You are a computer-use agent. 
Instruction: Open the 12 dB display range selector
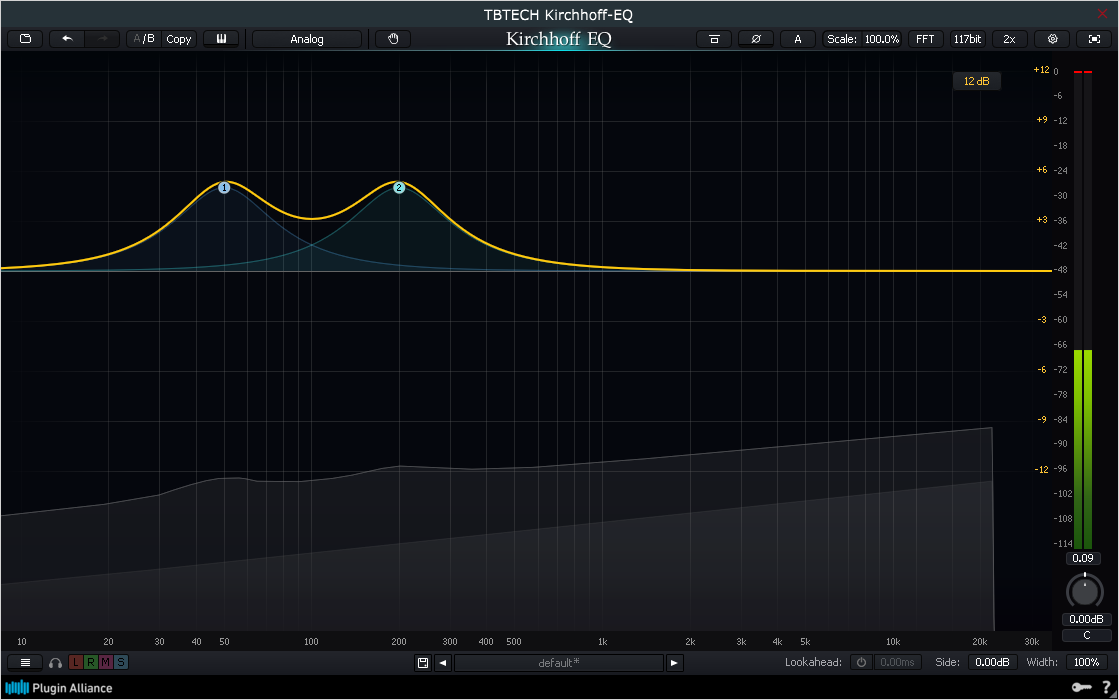click(976, 81)
